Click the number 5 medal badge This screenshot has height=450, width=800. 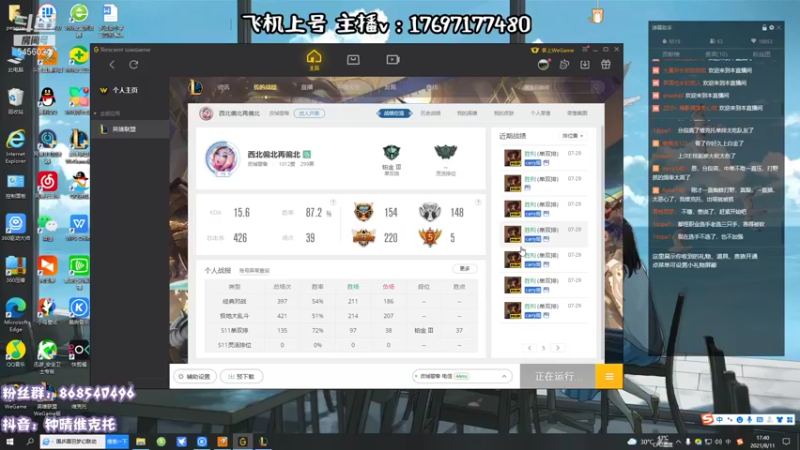click(x=430, y=237)
